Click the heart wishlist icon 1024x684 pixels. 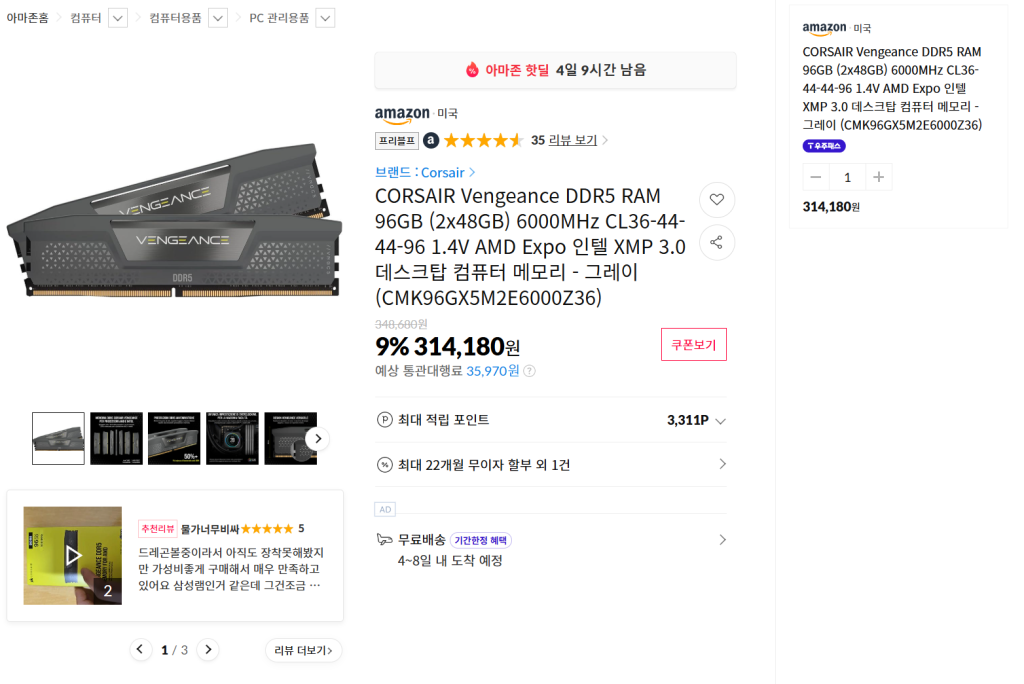[717, 200]
